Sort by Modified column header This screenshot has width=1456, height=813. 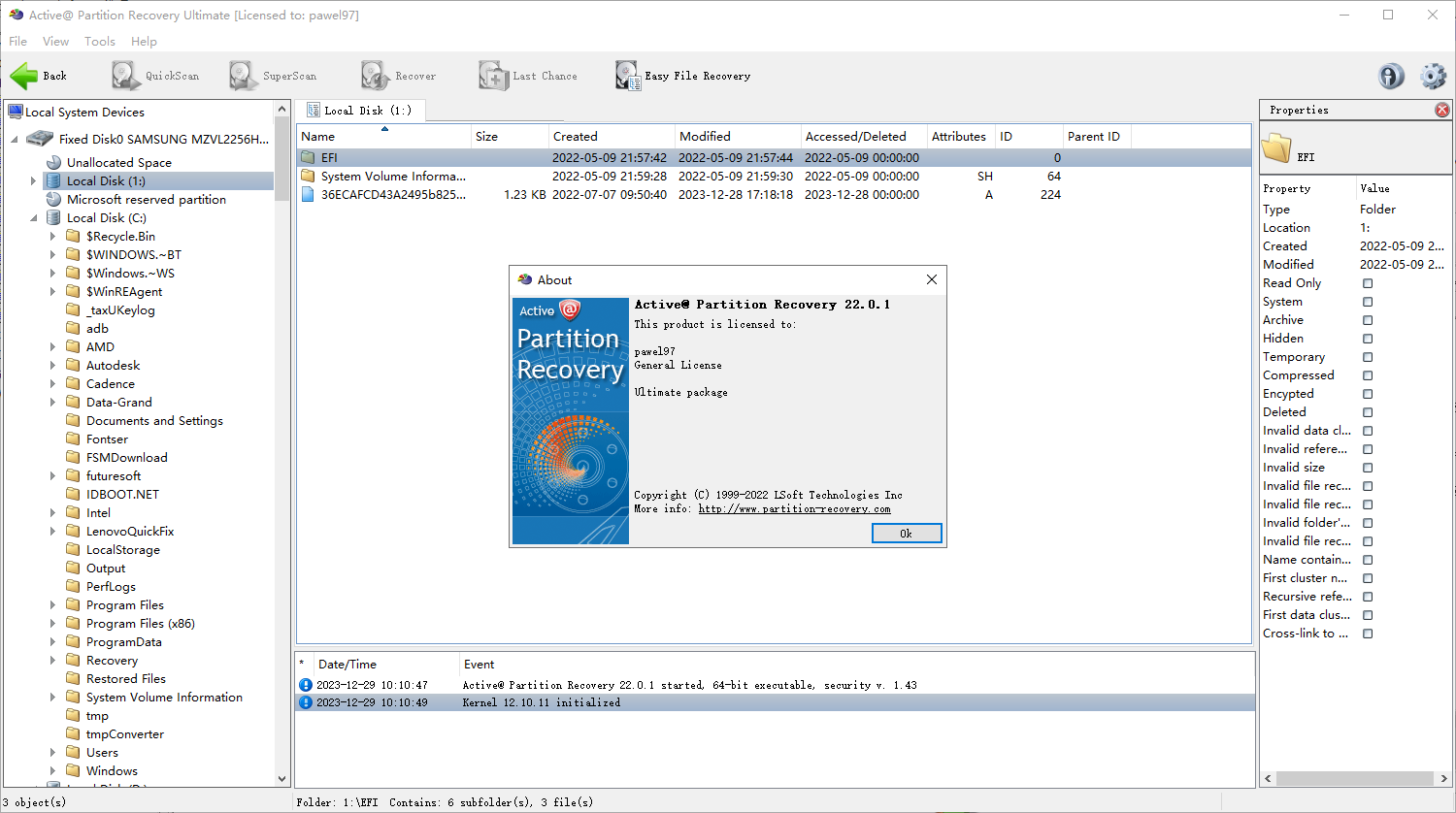pos(738,137)
